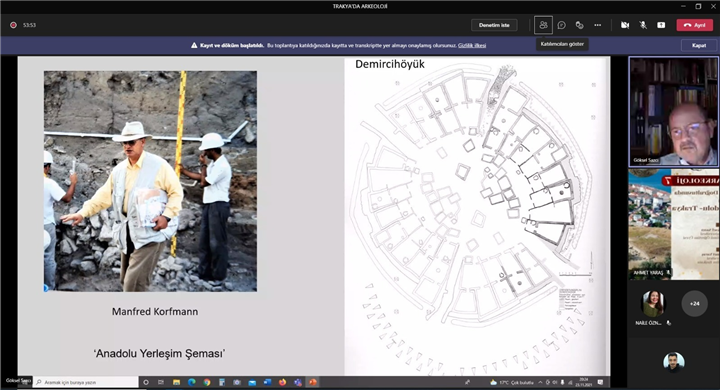The height and width of the screenshot is (390, 720).
Task: Click the speaker volume tray icon
Action: pyautogui.click(x=555, y=382)
